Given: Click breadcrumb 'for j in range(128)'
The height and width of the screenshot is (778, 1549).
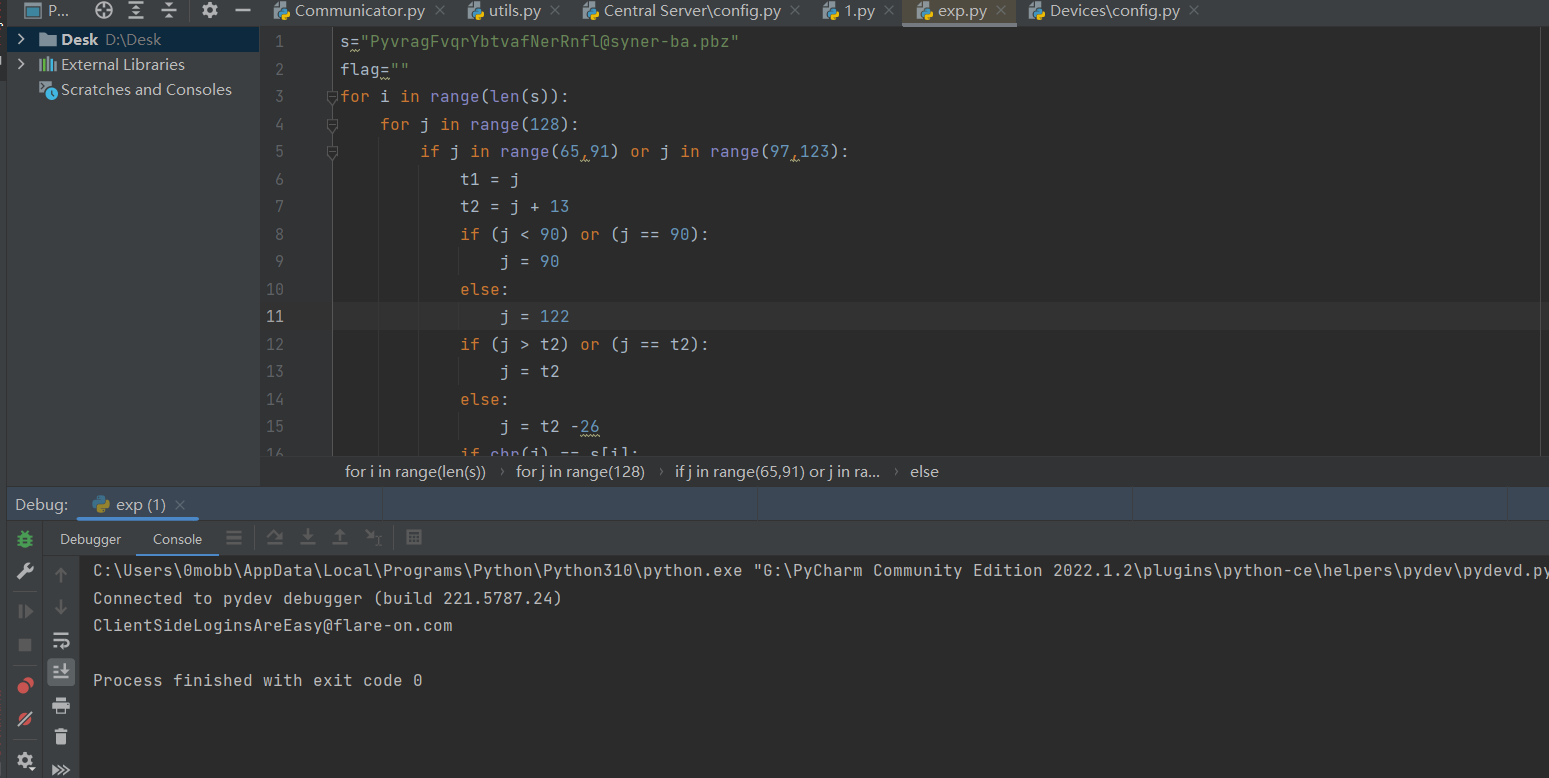Looking at the screenshot, I should click(x=580, y=472).
